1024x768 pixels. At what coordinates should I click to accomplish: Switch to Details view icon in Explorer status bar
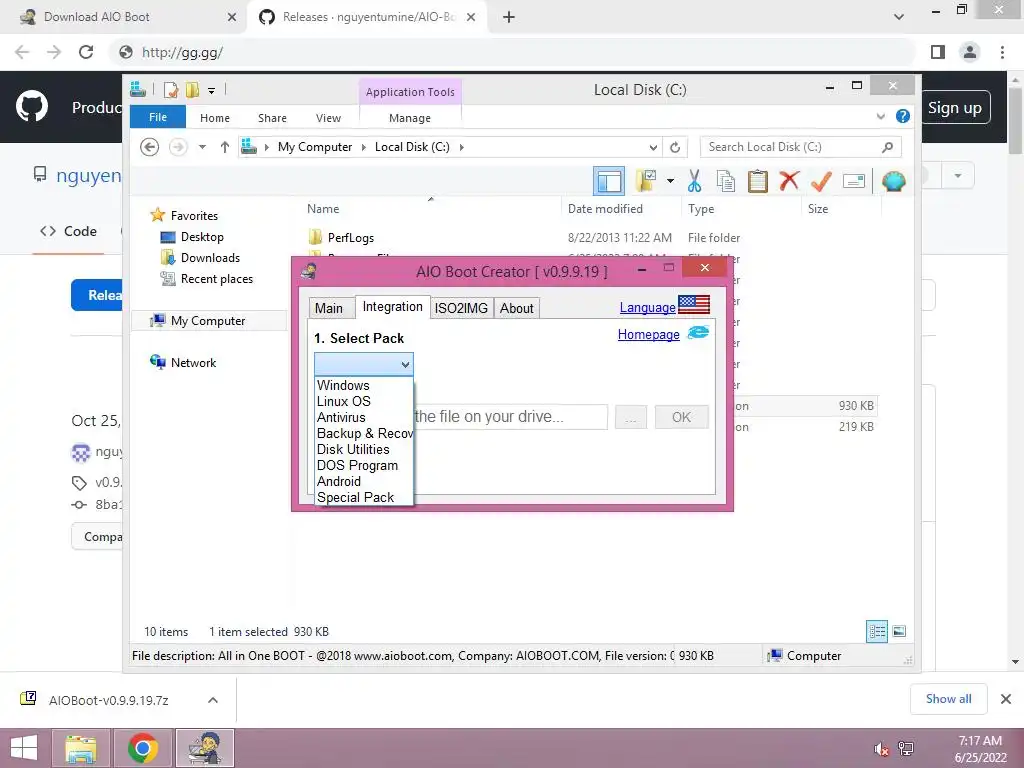click(877, 631)
